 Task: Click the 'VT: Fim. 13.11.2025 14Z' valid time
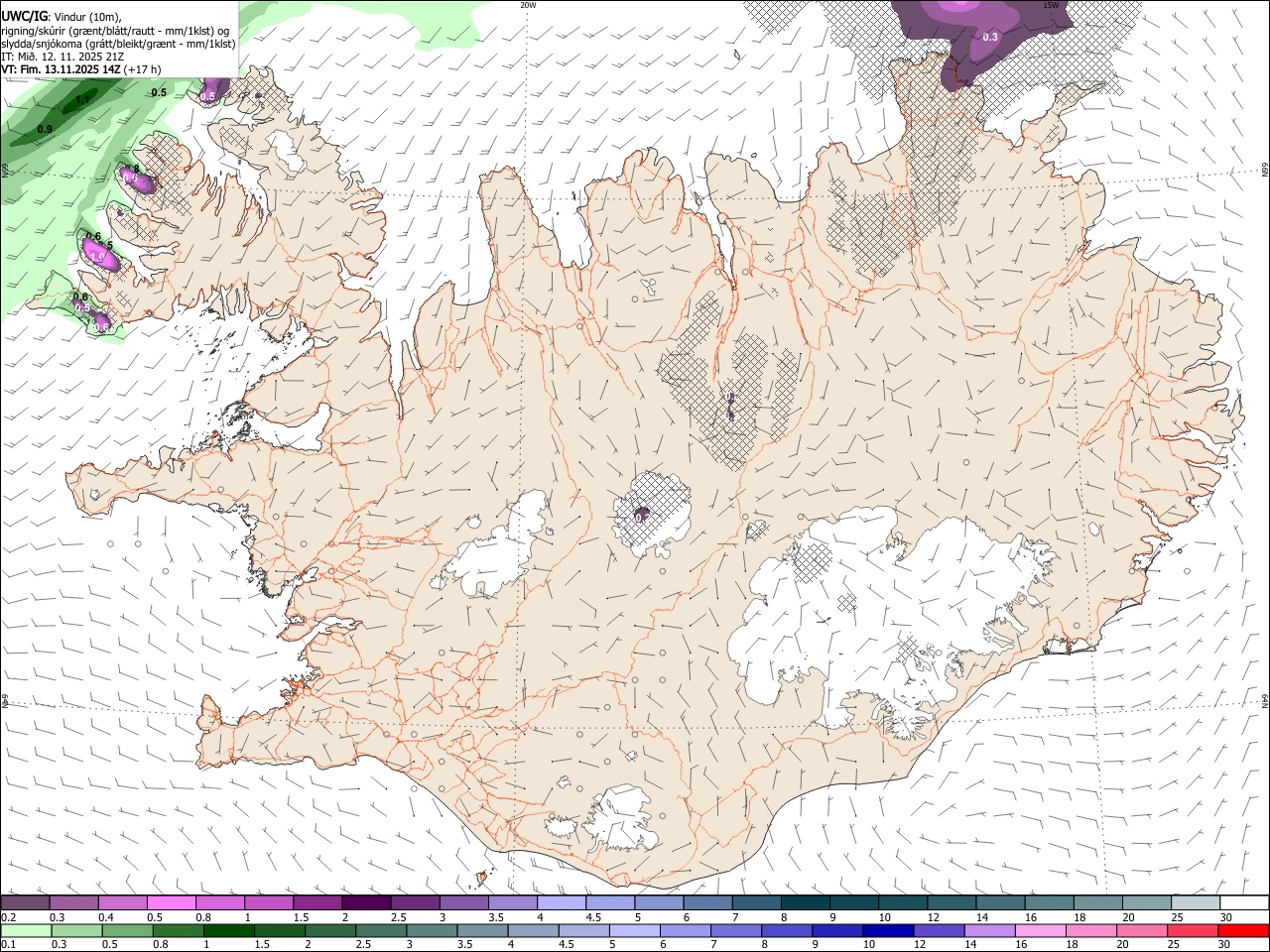click(62, 69)
